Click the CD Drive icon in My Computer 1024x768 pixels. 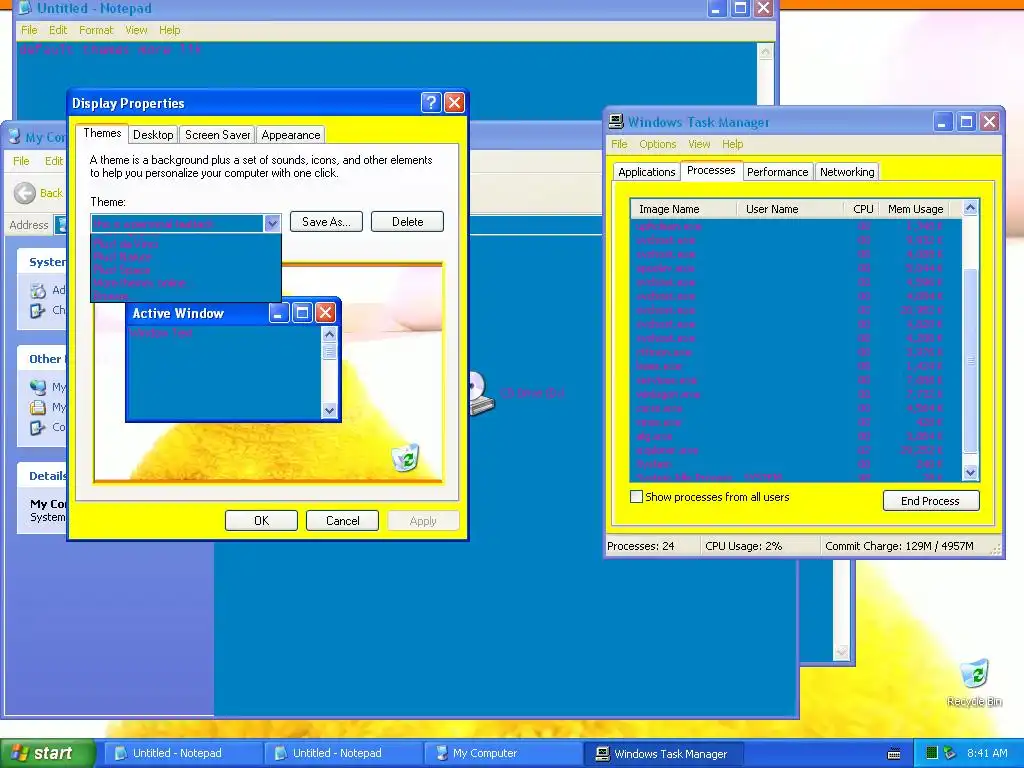pos(480,393)
